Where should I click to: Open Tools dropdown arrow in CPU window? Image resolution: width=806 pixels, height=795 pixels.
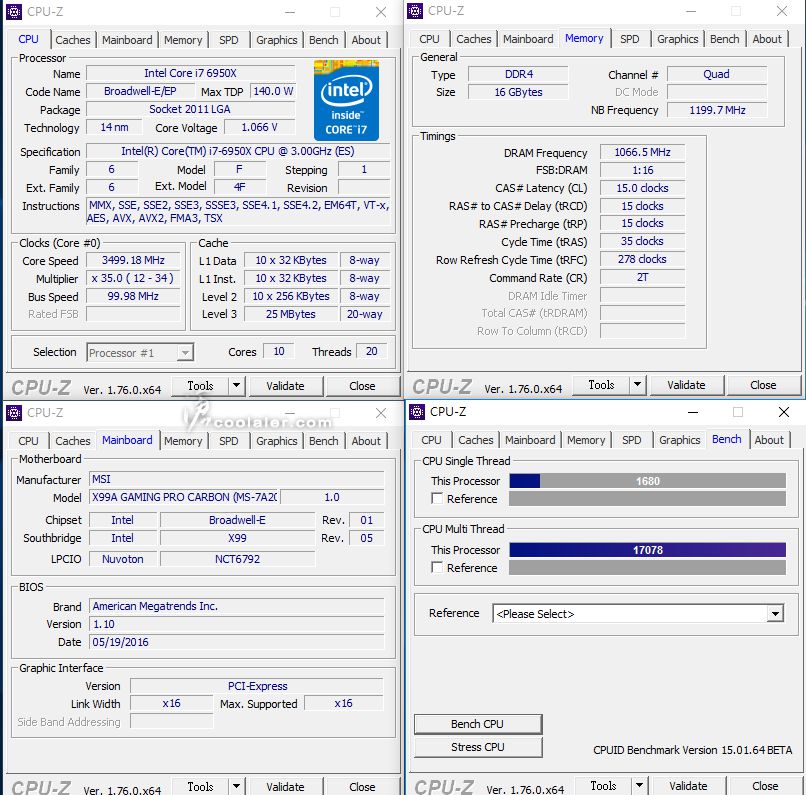pos(236,385)
